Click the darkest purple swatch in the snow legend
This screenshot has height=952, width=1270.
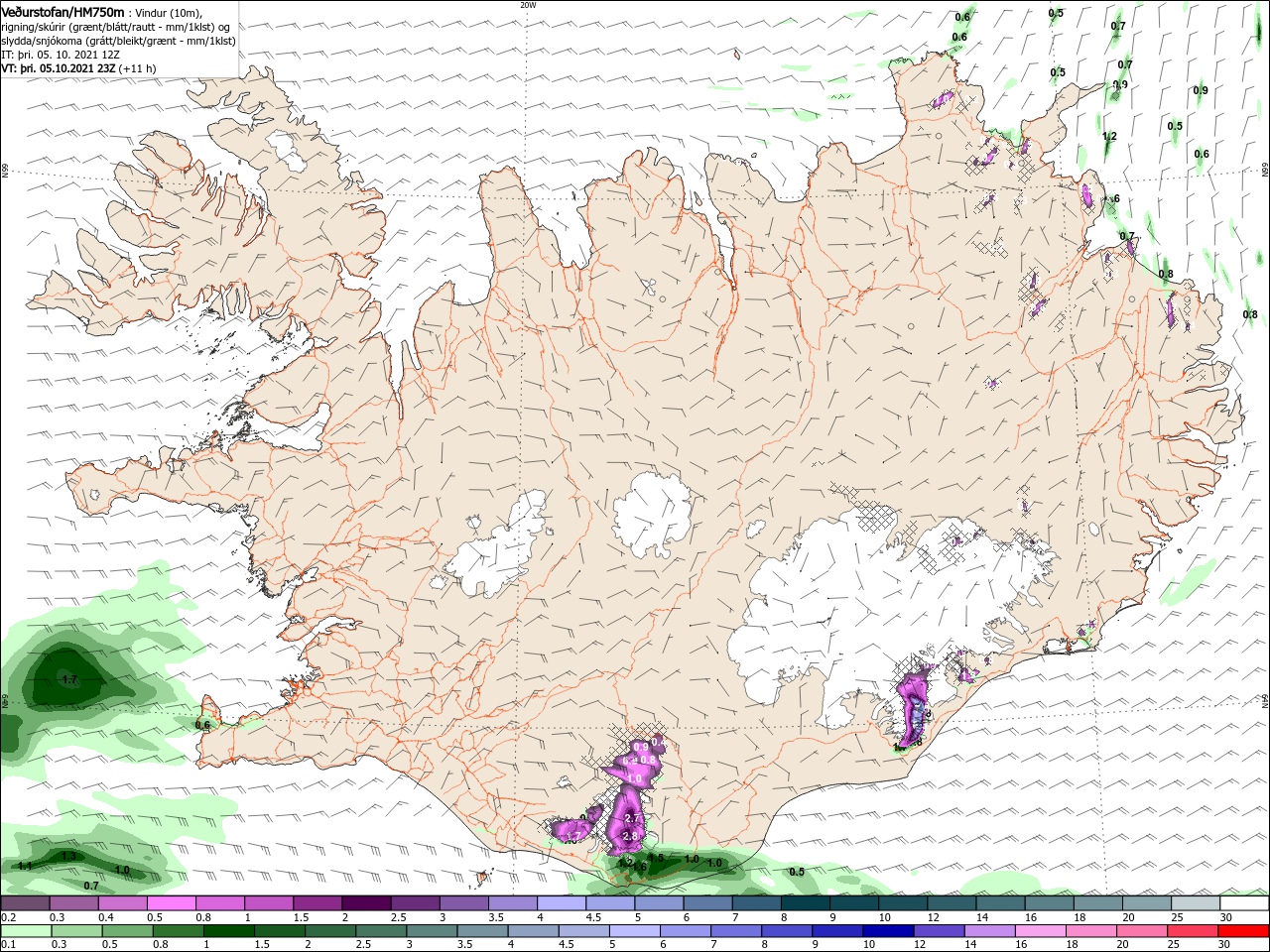pos(365,903)
